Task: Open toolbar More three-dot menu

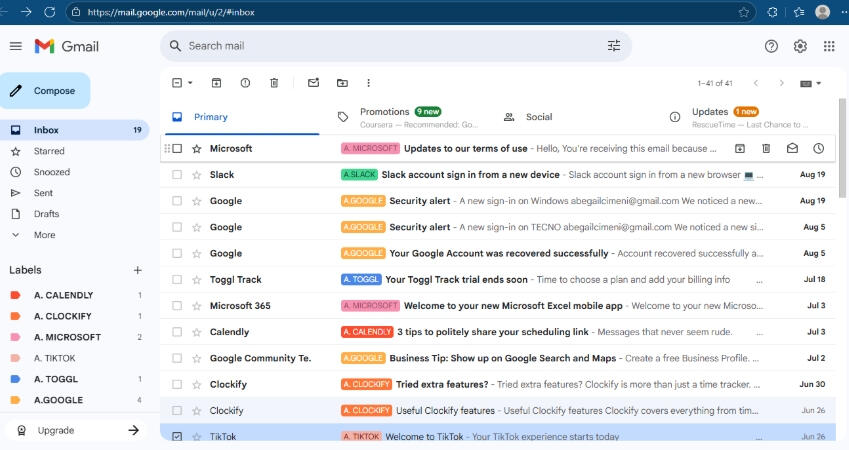Action: click(368, 83)
